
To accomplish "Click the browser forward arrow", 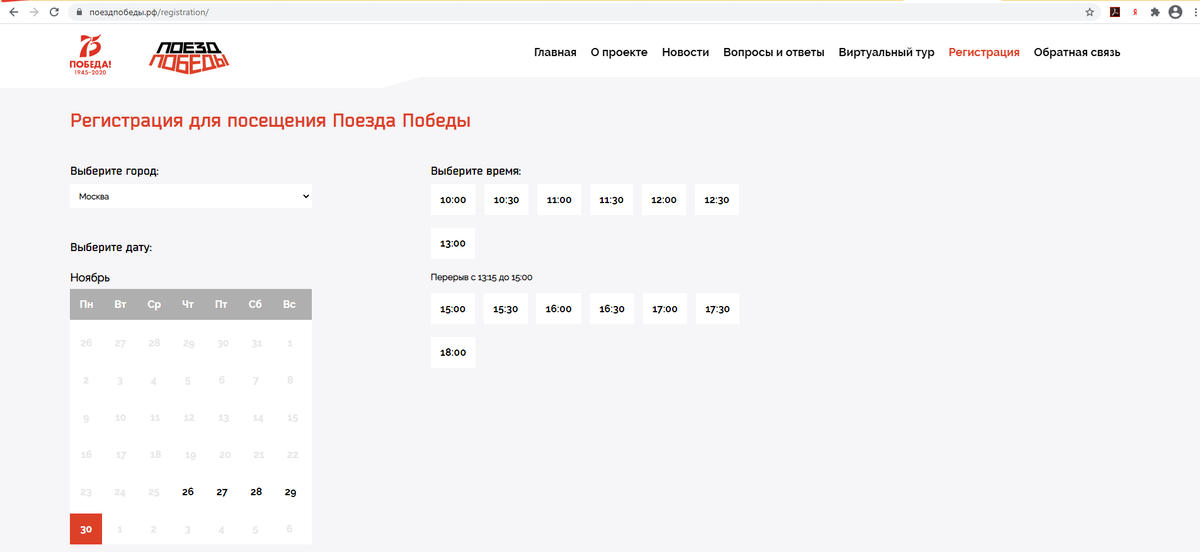I will click(35, 12).
